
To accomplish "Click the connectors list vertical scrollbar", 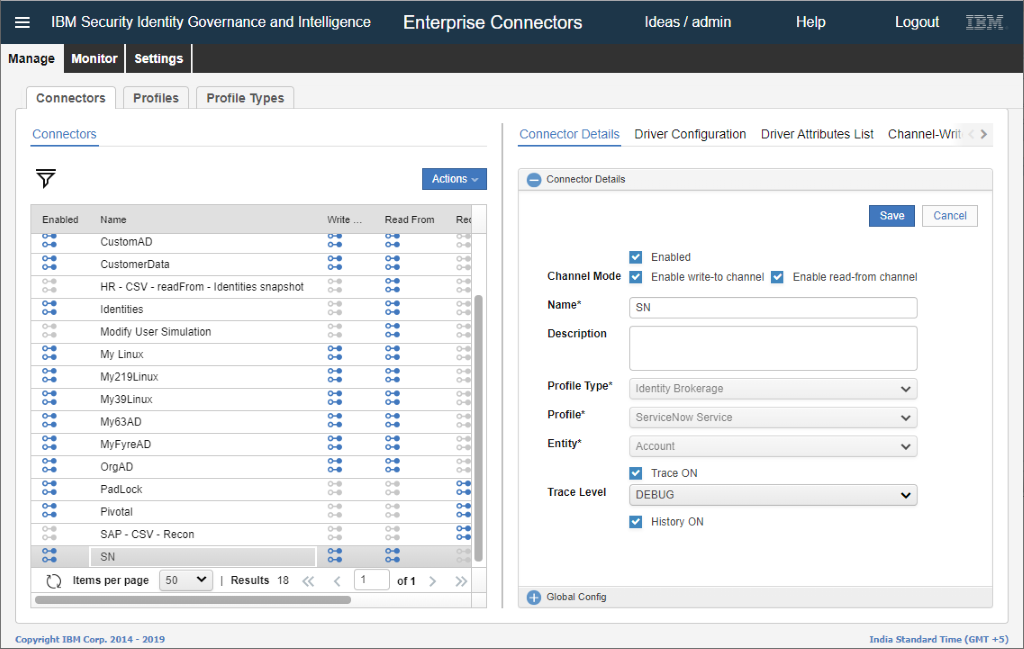I will pos(479,428).
